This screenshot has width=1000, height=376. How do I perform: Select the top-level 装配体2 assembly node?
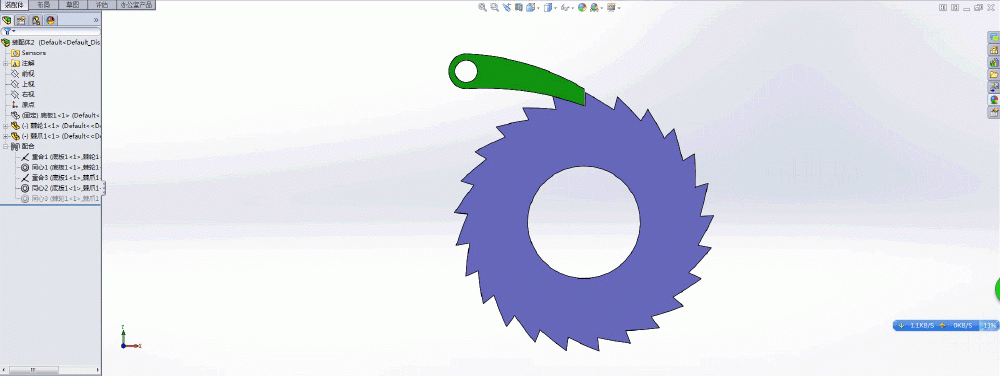[x=51, y=42]
